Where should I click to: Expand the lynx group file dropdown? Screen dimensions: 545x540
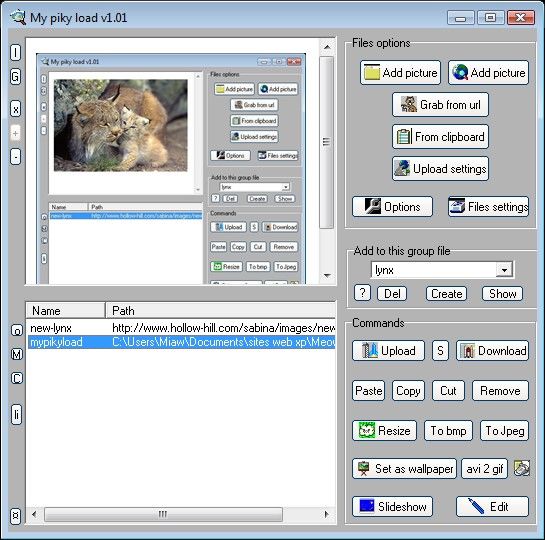pyautogui.click(x=504, y=270)
